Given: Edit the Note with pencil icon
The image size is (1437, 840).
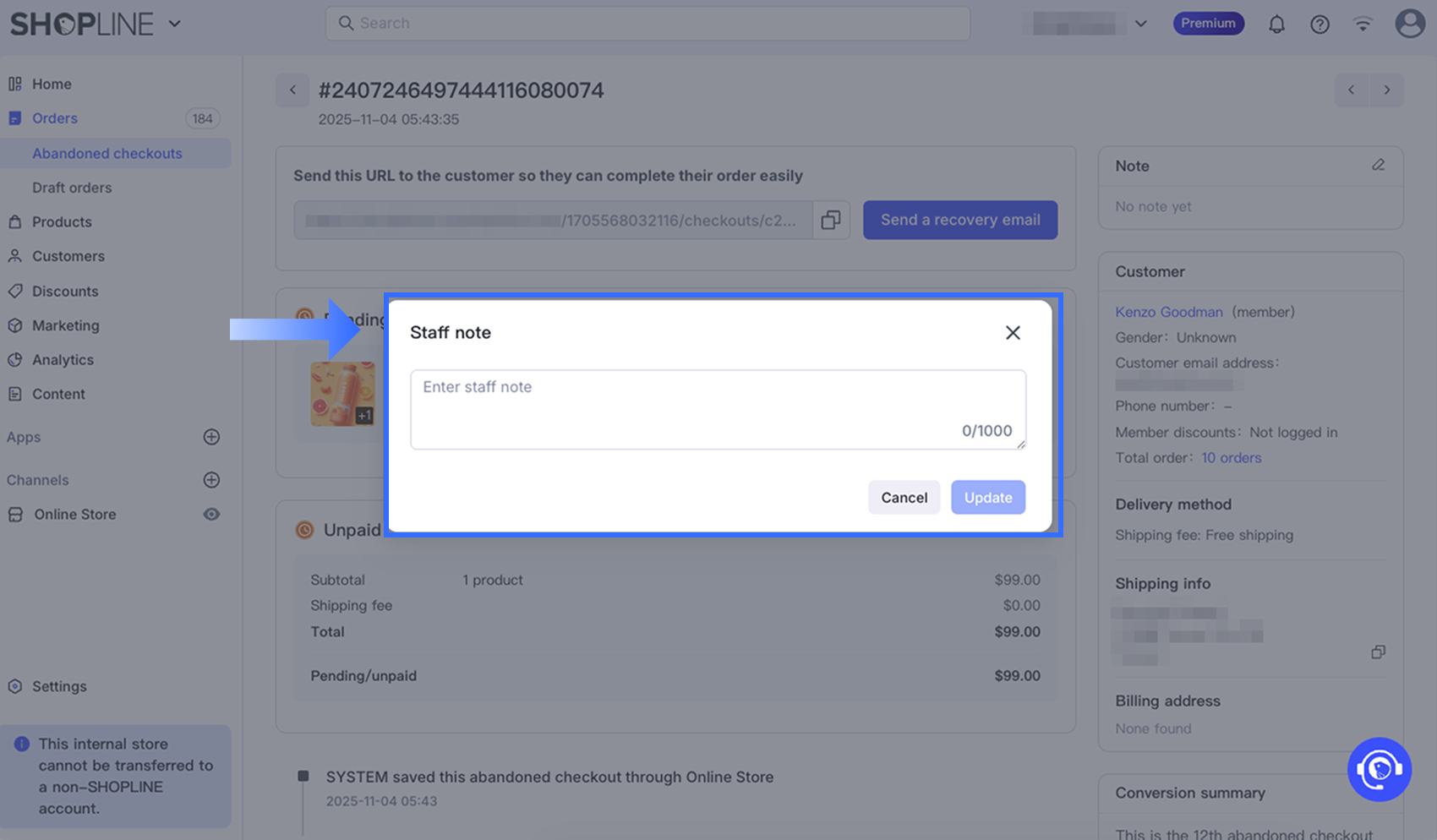Looking at the screenshot, I should click(1378, 166).
